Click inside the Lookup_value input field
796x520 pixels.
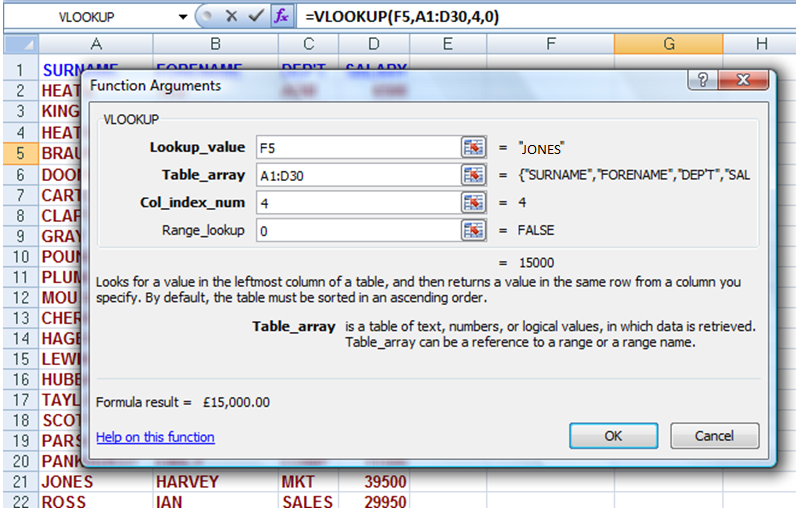[357, 147]
